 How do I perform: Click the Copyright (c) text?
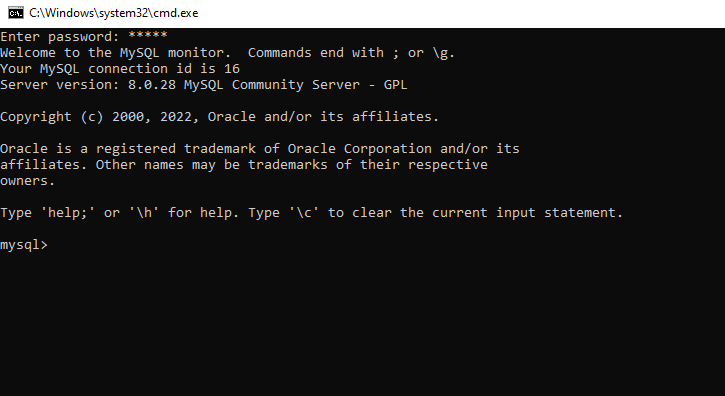tap(52, 117)
